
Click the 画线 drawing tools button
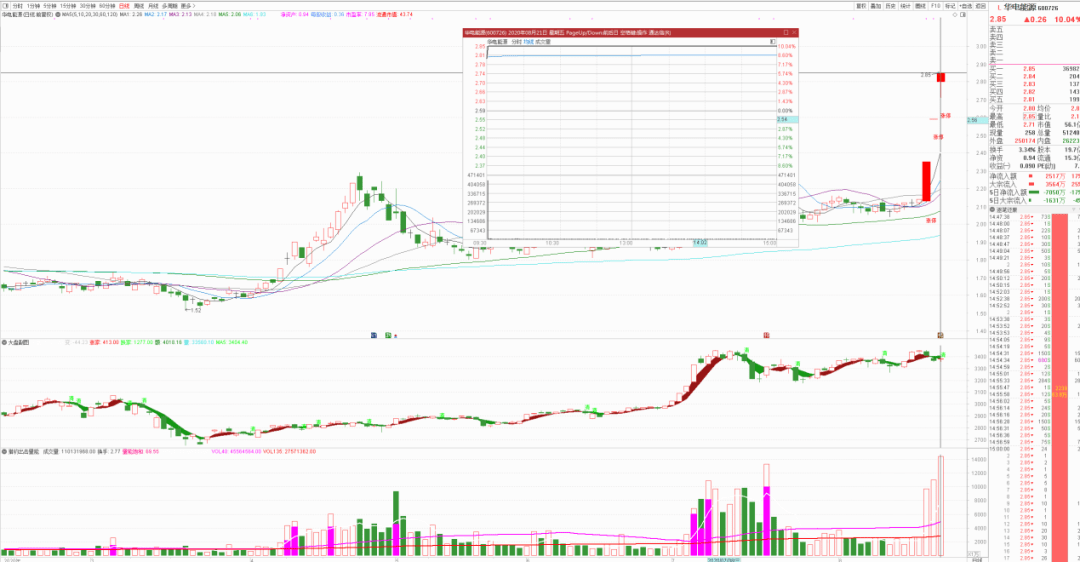tap(921, 6)
